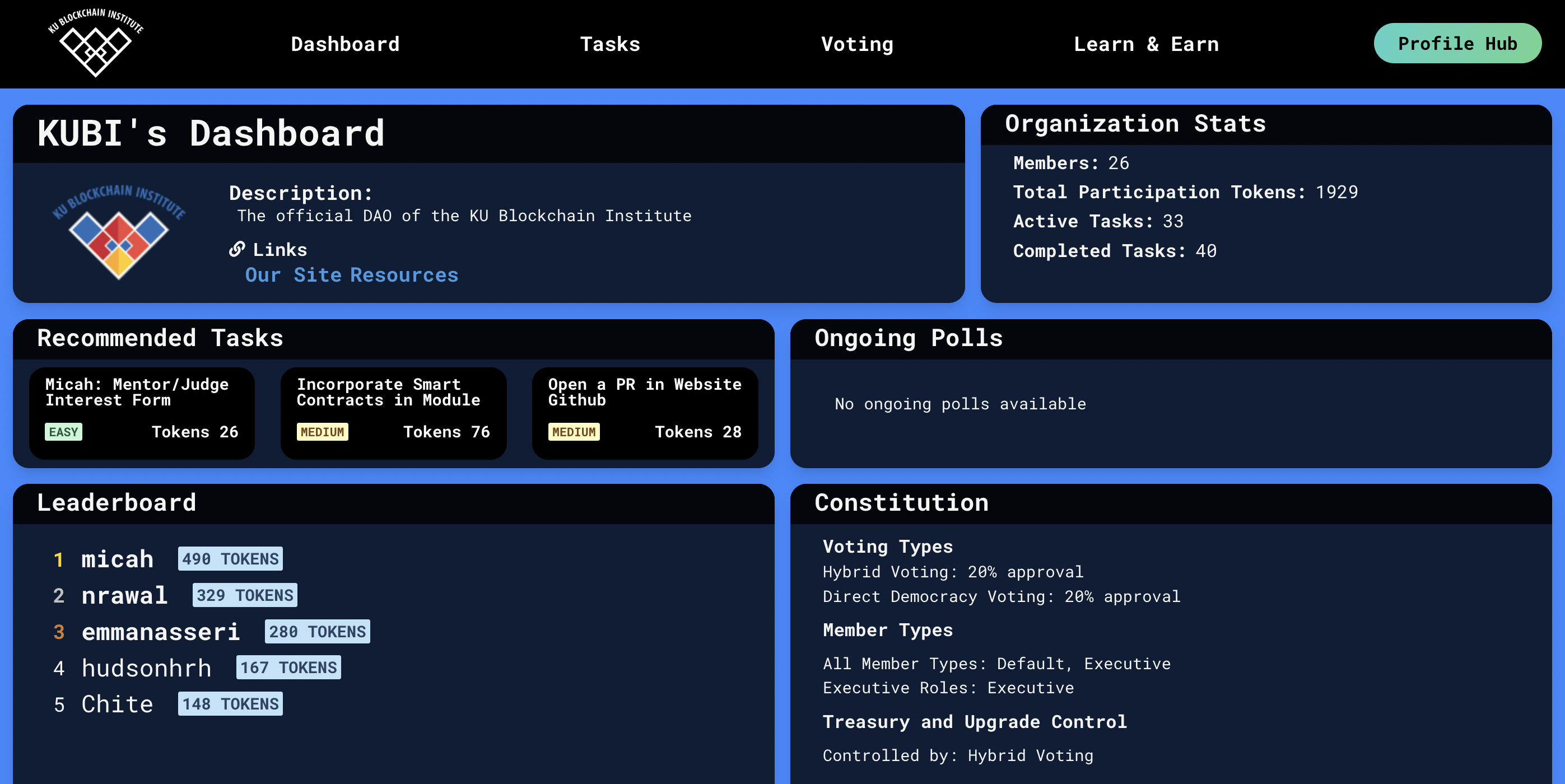Select leaderboard user emmanasseri

pyautogui.click(x=161, y=632)
